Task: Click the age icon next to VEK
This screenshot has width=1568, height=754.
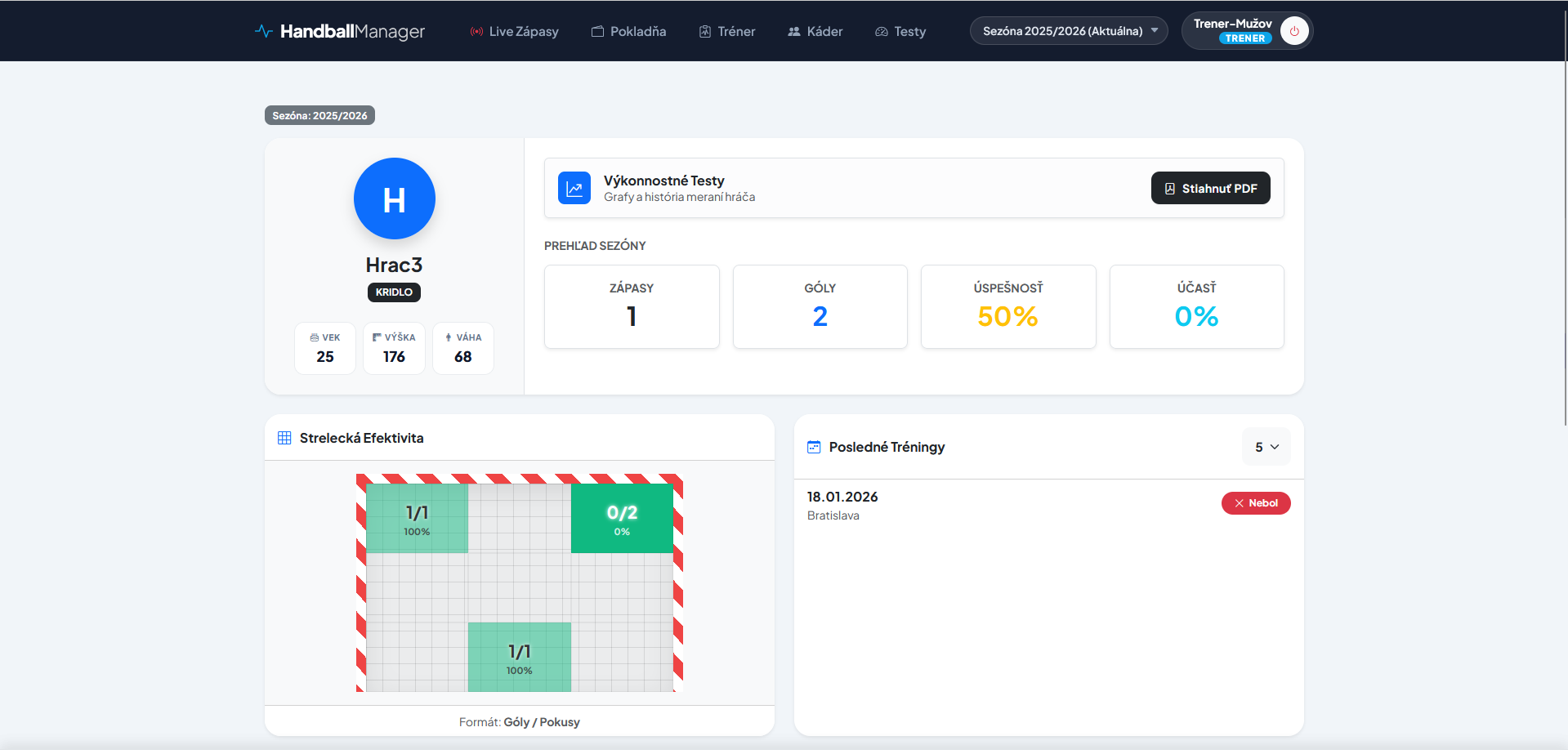Action: coord(315,337)
